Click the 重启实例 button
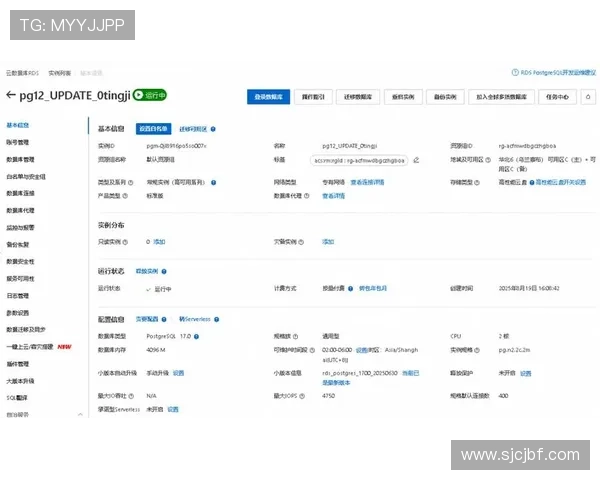Screen dimensions: 600x480 point(403,97)
